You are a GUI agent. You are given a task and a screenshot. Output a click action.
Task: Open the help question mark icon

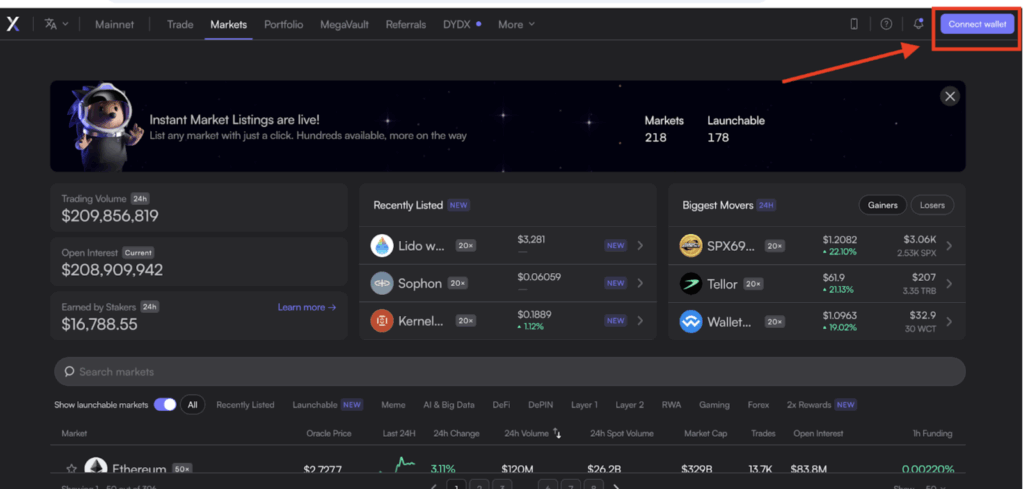[886, 24]
